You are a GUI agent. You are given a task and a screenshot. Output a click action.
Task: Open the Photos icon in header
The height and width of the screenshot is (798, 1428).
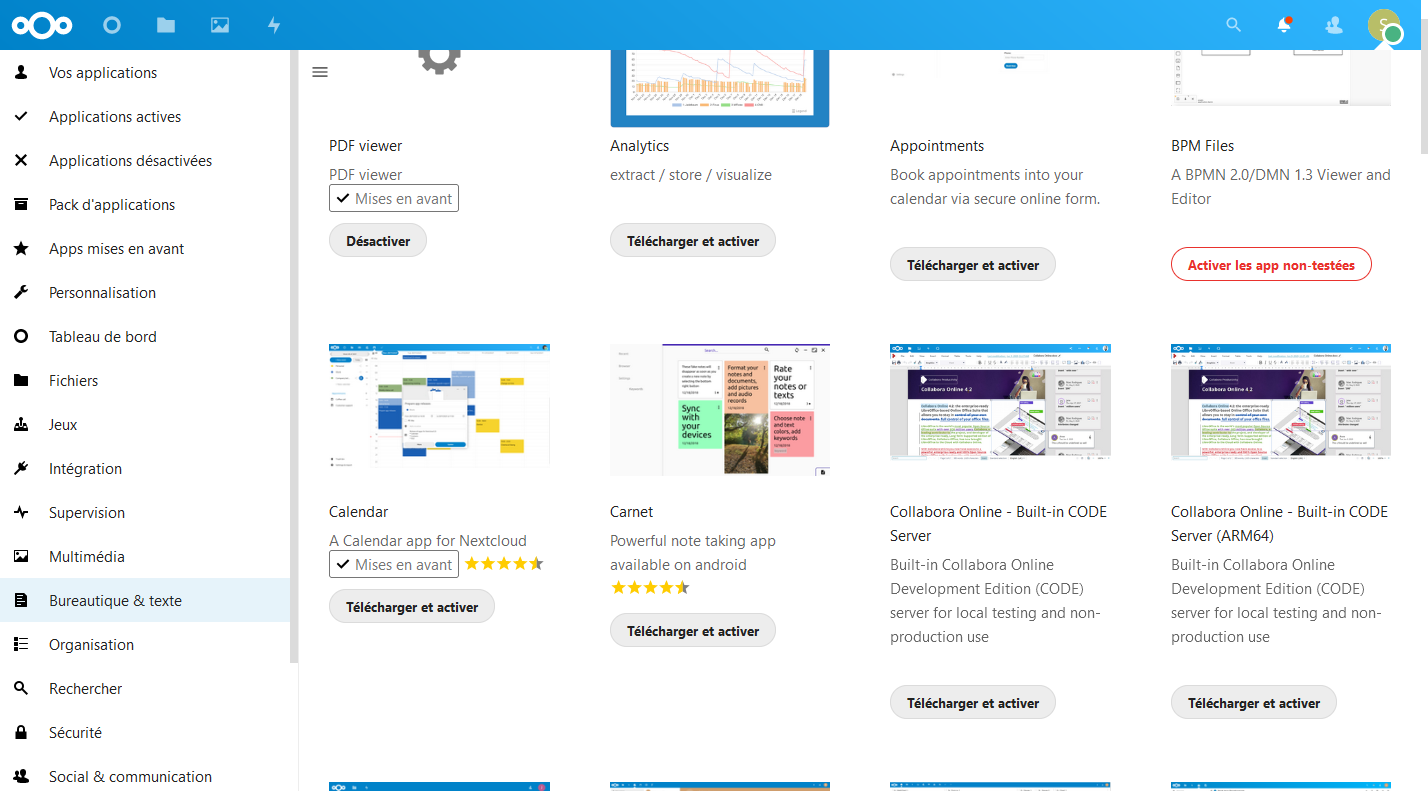coord(220,25)
